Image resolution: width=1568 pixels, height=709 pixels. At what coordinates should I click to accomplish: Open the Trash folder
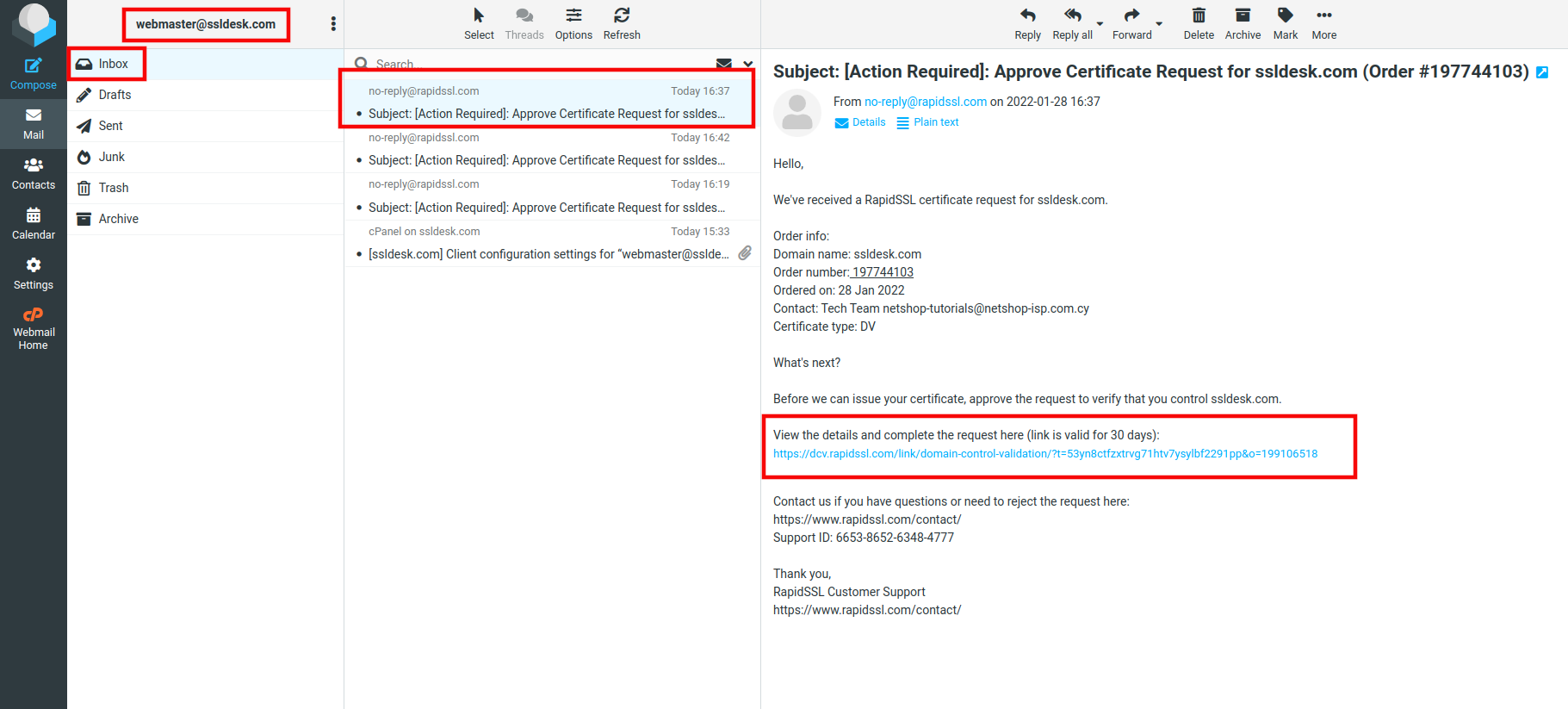tap(205, 188)
